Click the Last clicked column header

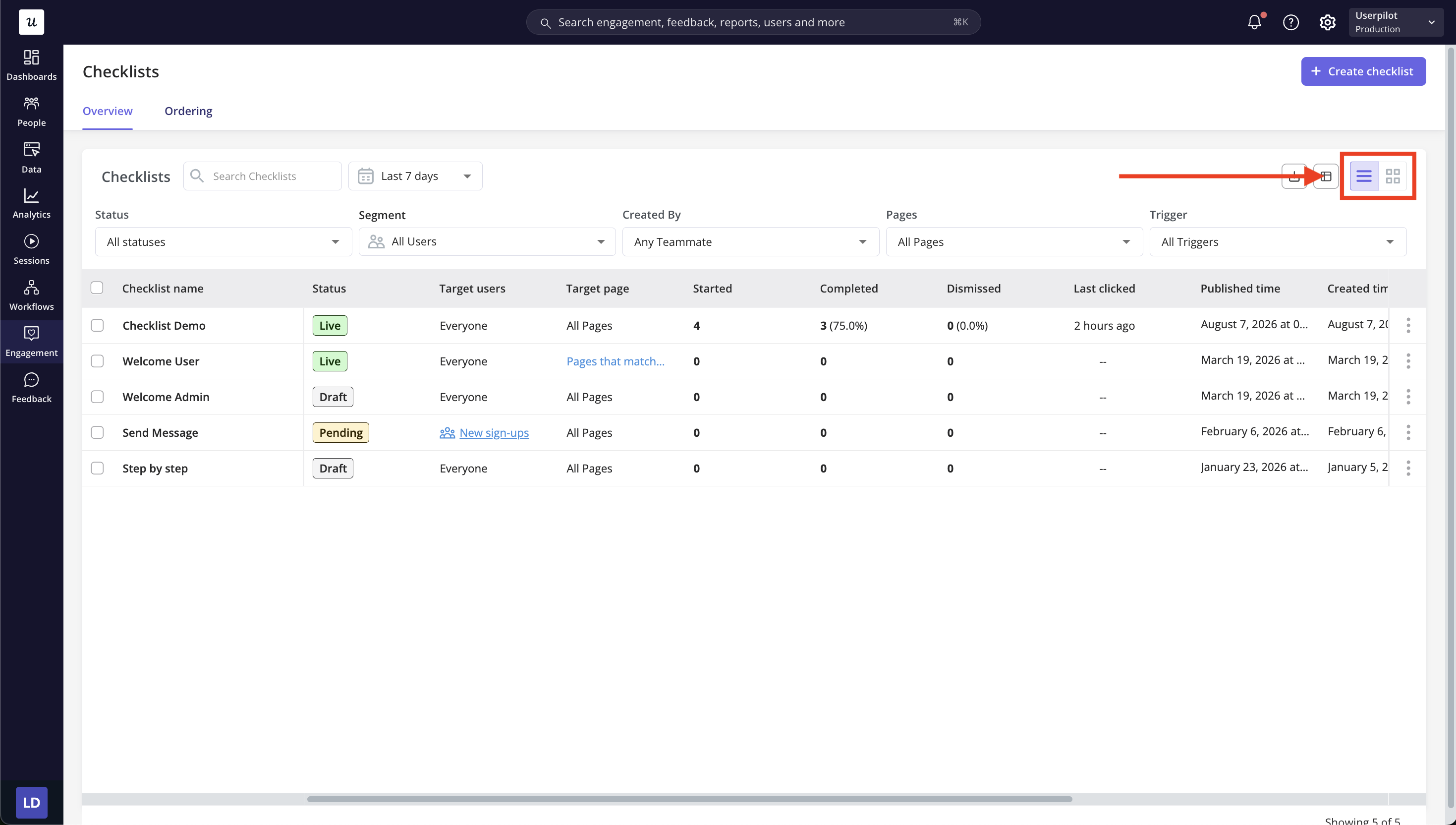pyautogui.click(x=1104, y=289)
